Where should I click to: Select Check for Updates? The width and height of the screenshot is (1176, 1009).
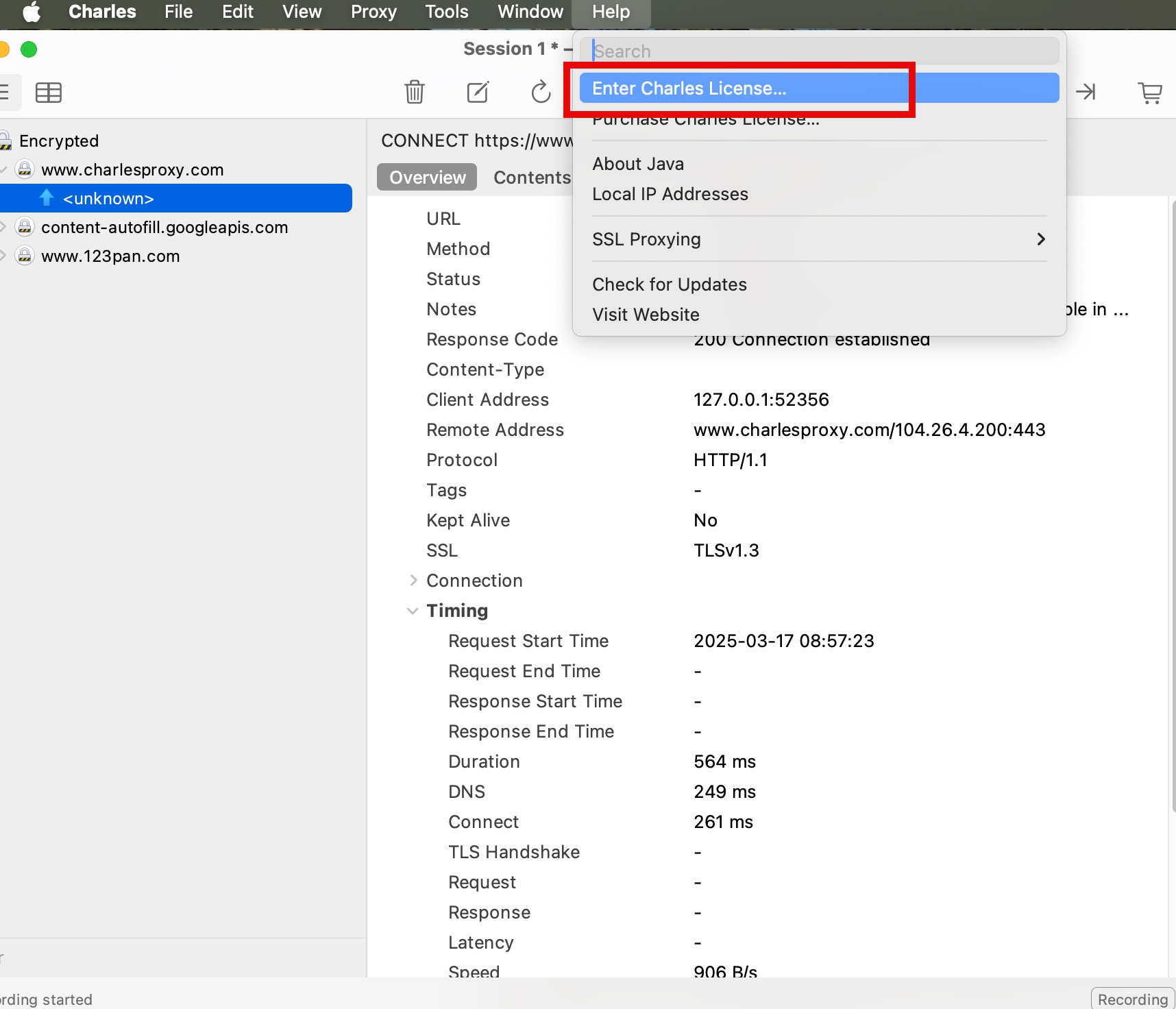[669, 284]
